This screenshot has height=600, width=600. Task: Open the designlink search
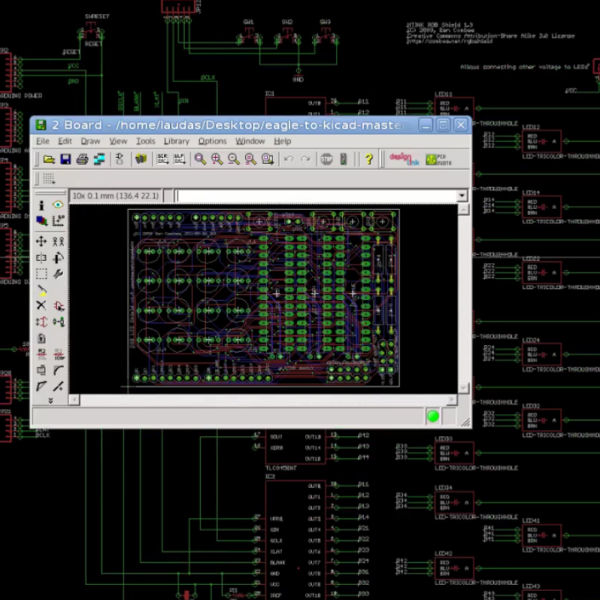point(404,159)
